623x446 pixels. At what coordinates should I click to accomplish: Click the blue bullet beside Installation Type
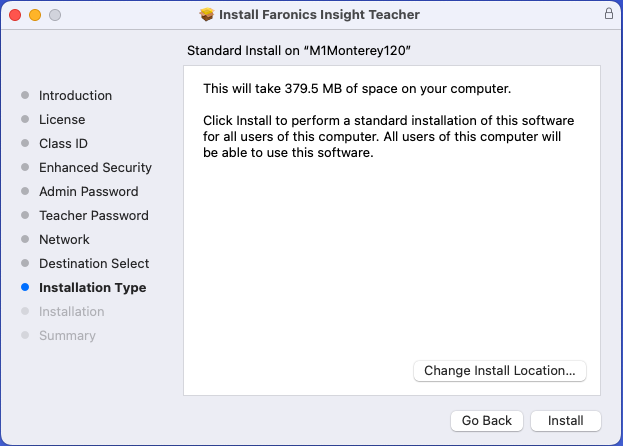(25, 288)
